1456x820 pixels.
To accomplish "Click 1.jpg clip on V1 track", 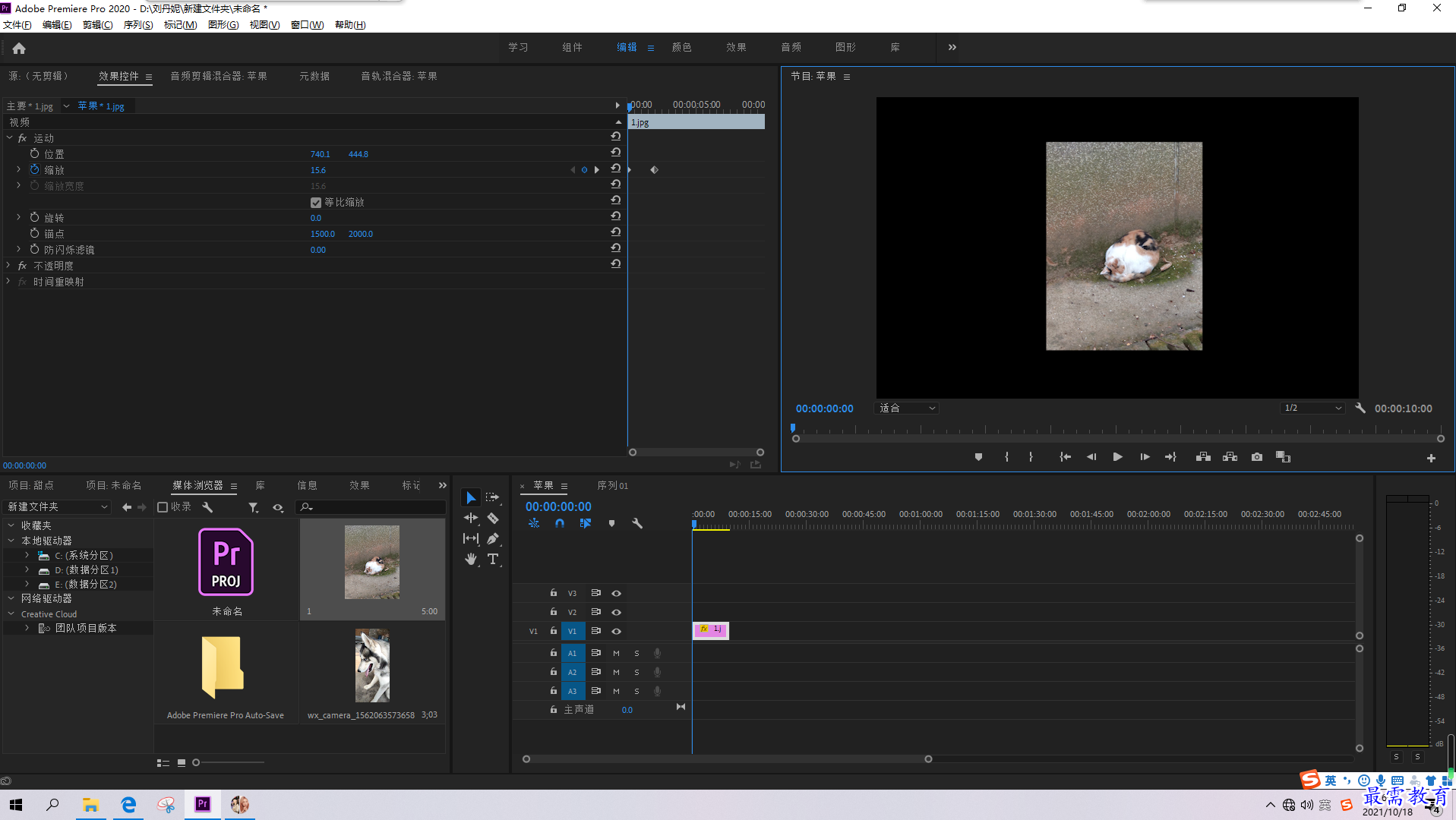I will (x=711, y=630).
